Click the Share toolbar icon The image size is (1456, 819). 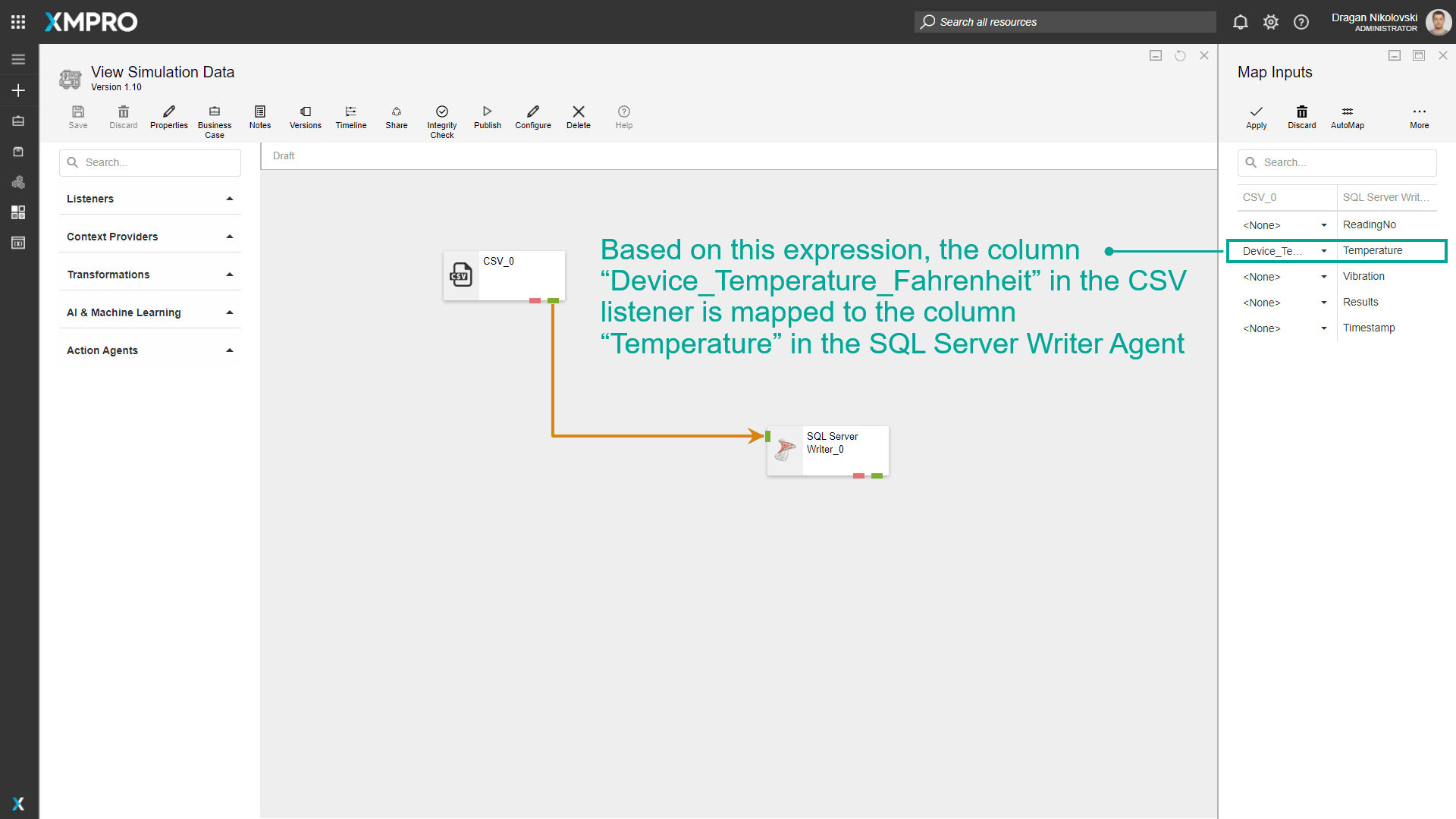click(x=396, y=117)
